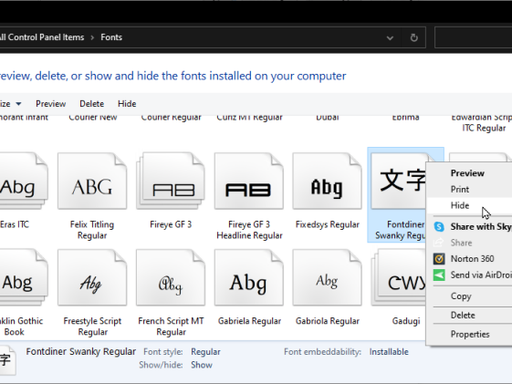The height and width of the screenshot is (384, 512).
Task: Select the Gabriela Regular font icon
Action: coord(249,277)
